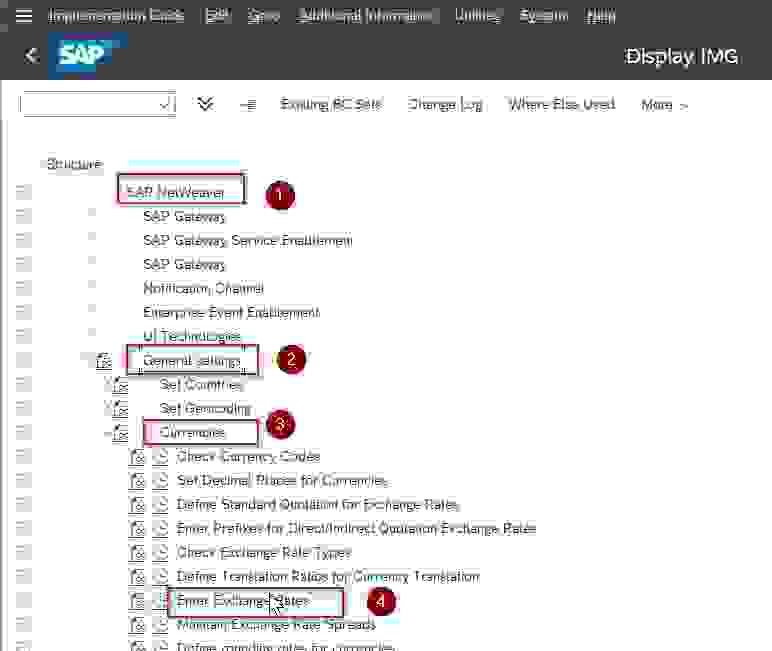Collapse the Currencies tree node
This screenshot has height=651, width=772.
(108, 433)
